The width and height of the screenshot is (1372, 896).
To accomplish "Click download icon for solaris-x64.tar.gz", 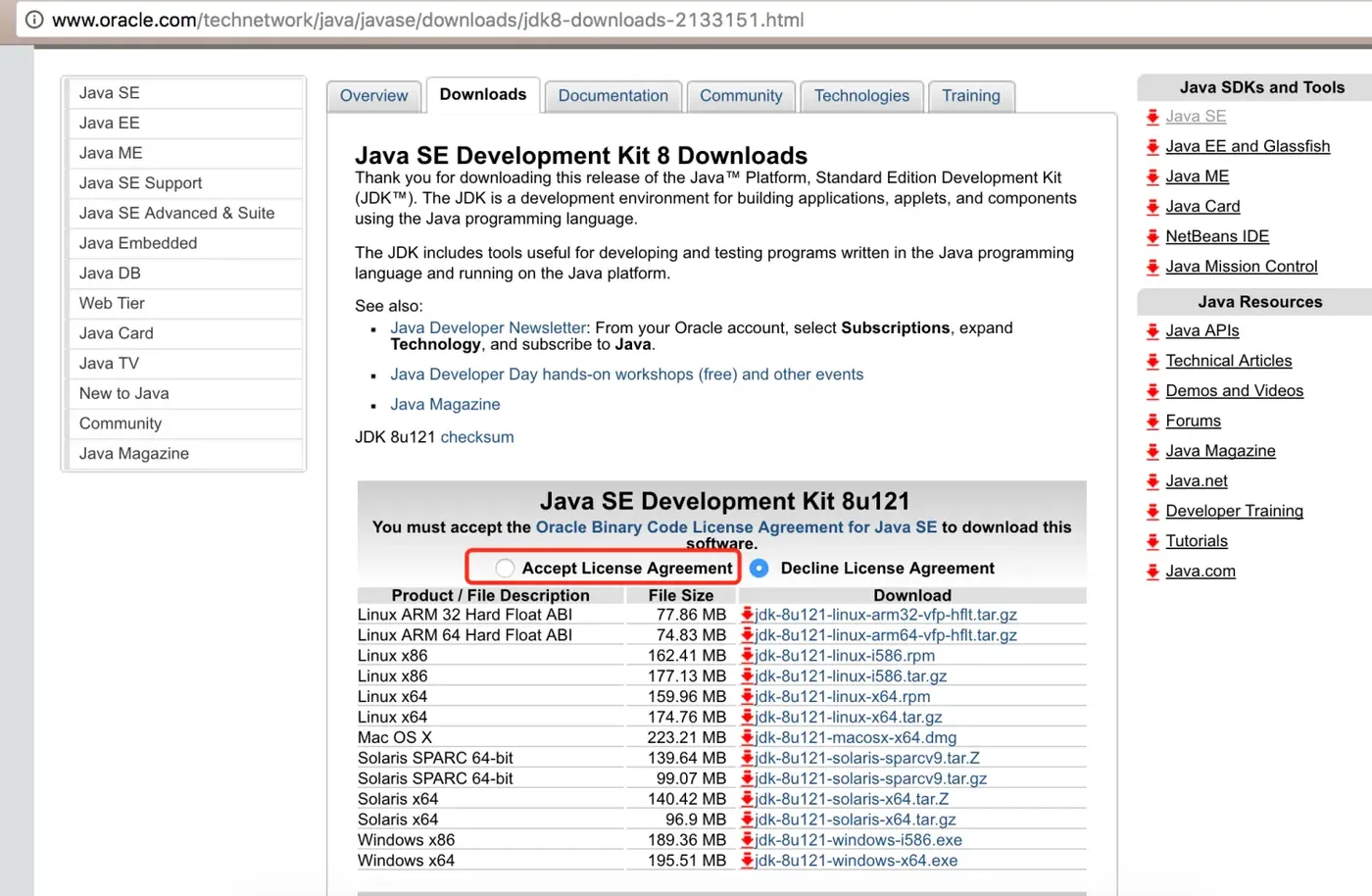I will coord(747,820).
